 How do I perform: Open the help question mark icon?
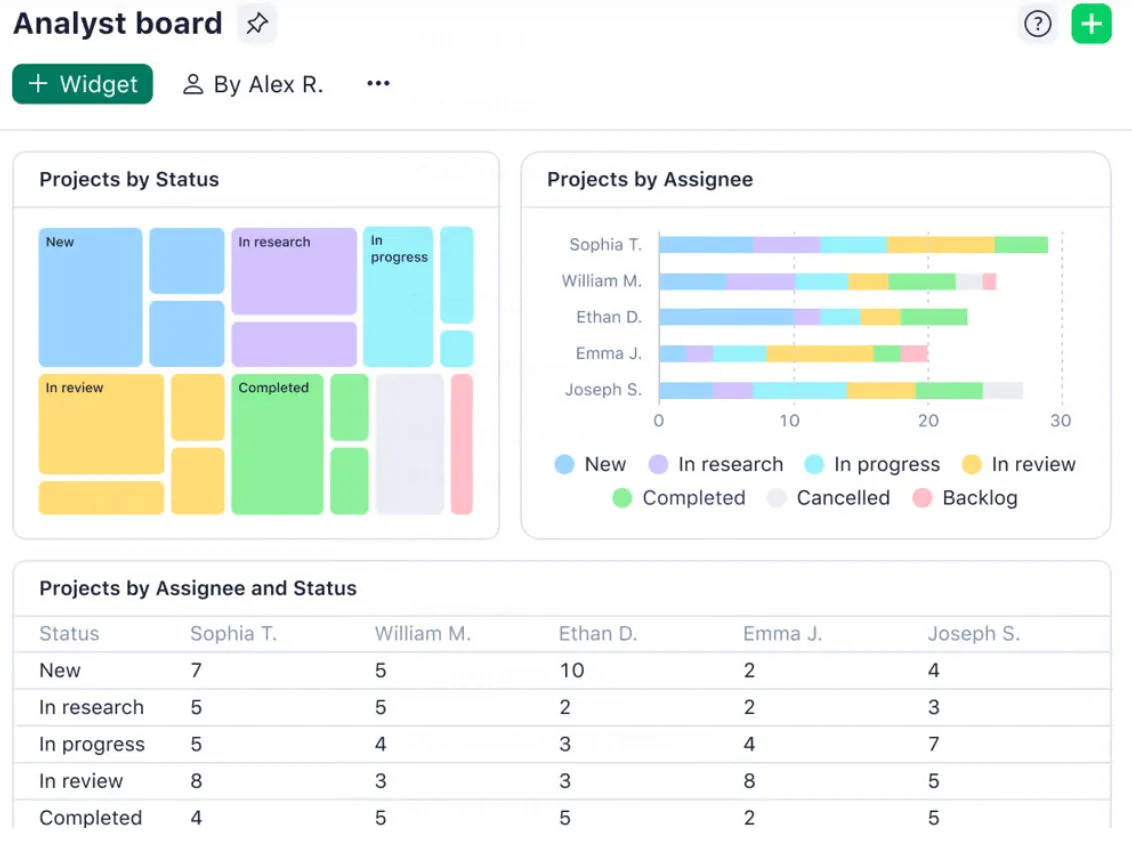[1037, 24]
